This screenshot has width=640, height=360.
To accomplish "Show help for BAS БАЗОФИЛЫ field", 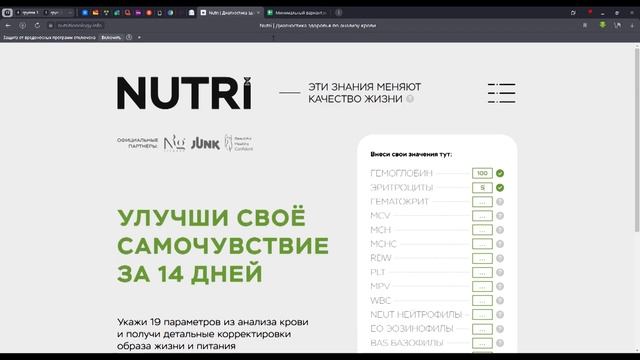I will (x=500, y=343).
